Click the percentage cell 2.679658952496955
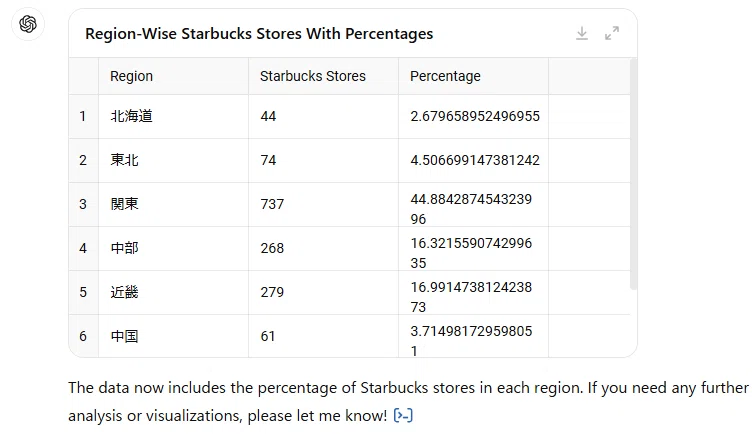The height and width of the screenshot is (434, 752). pos(473,117)
